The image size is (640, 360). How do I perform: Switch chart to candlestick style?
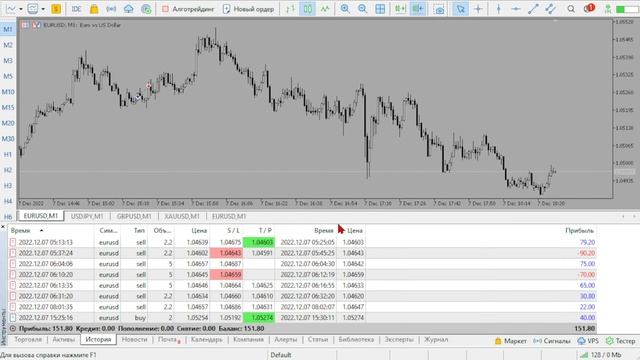(307, 9)
